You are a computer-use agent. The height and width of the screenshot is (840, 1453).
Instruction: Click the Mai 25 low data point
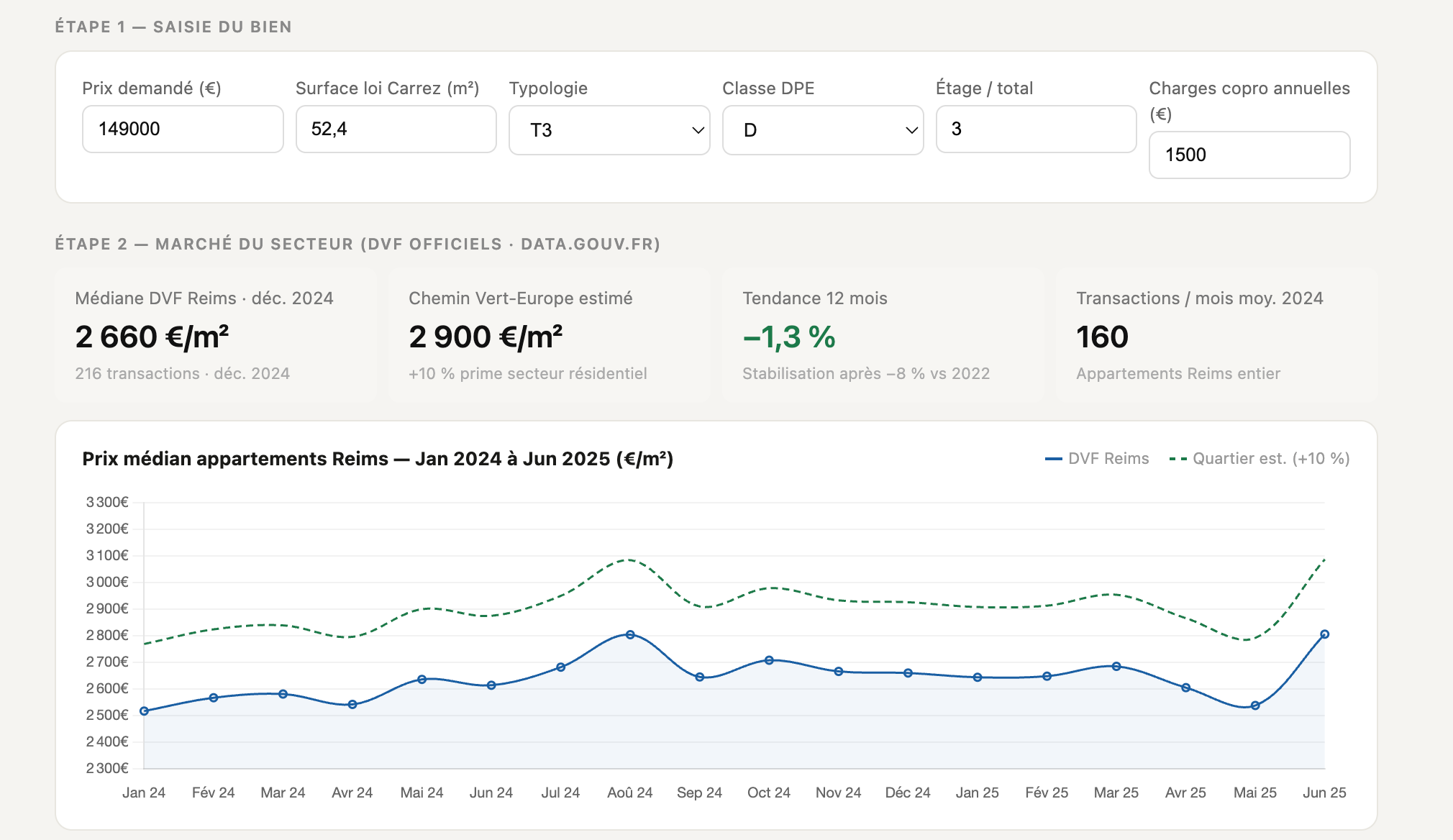1255,706
